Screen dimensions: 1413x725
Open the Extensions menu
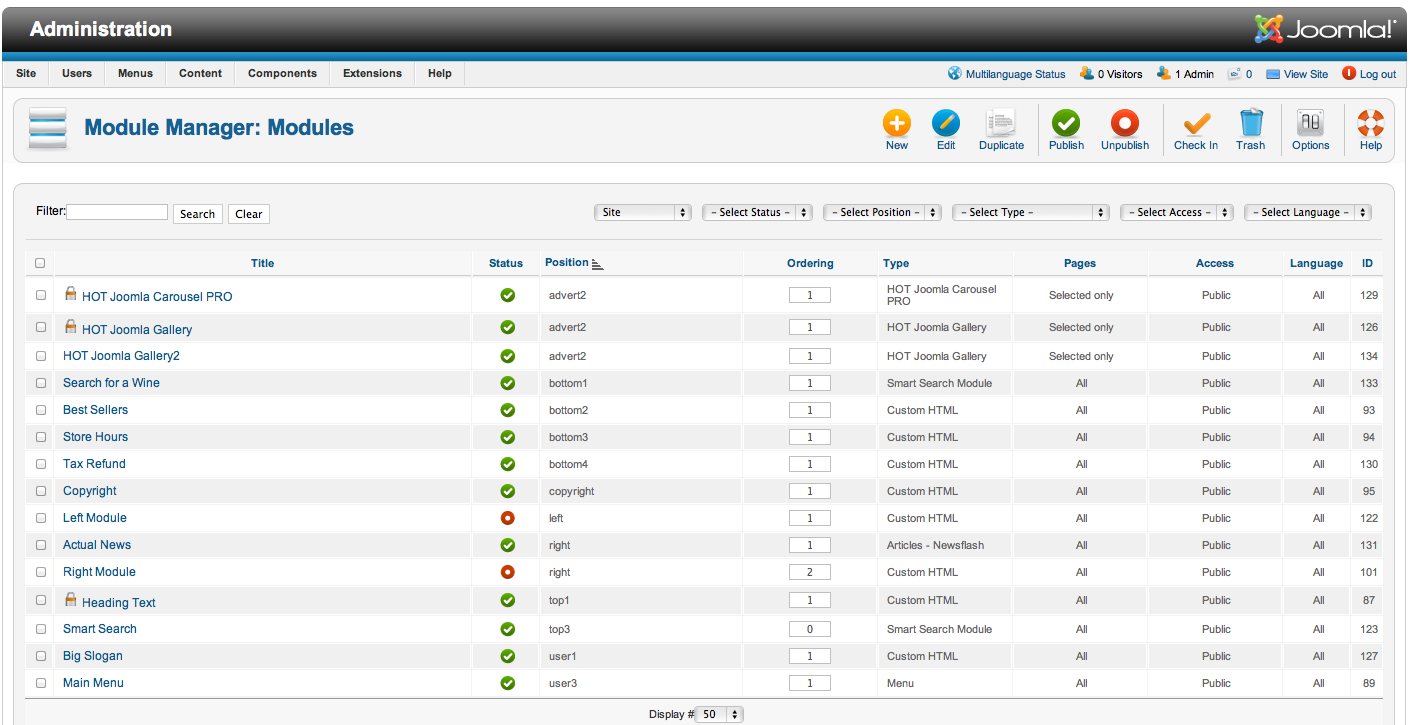[372, 73]
